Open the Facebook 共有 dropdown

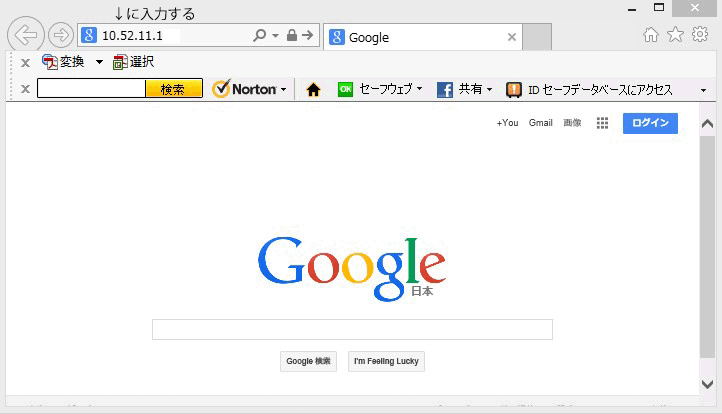465,90
